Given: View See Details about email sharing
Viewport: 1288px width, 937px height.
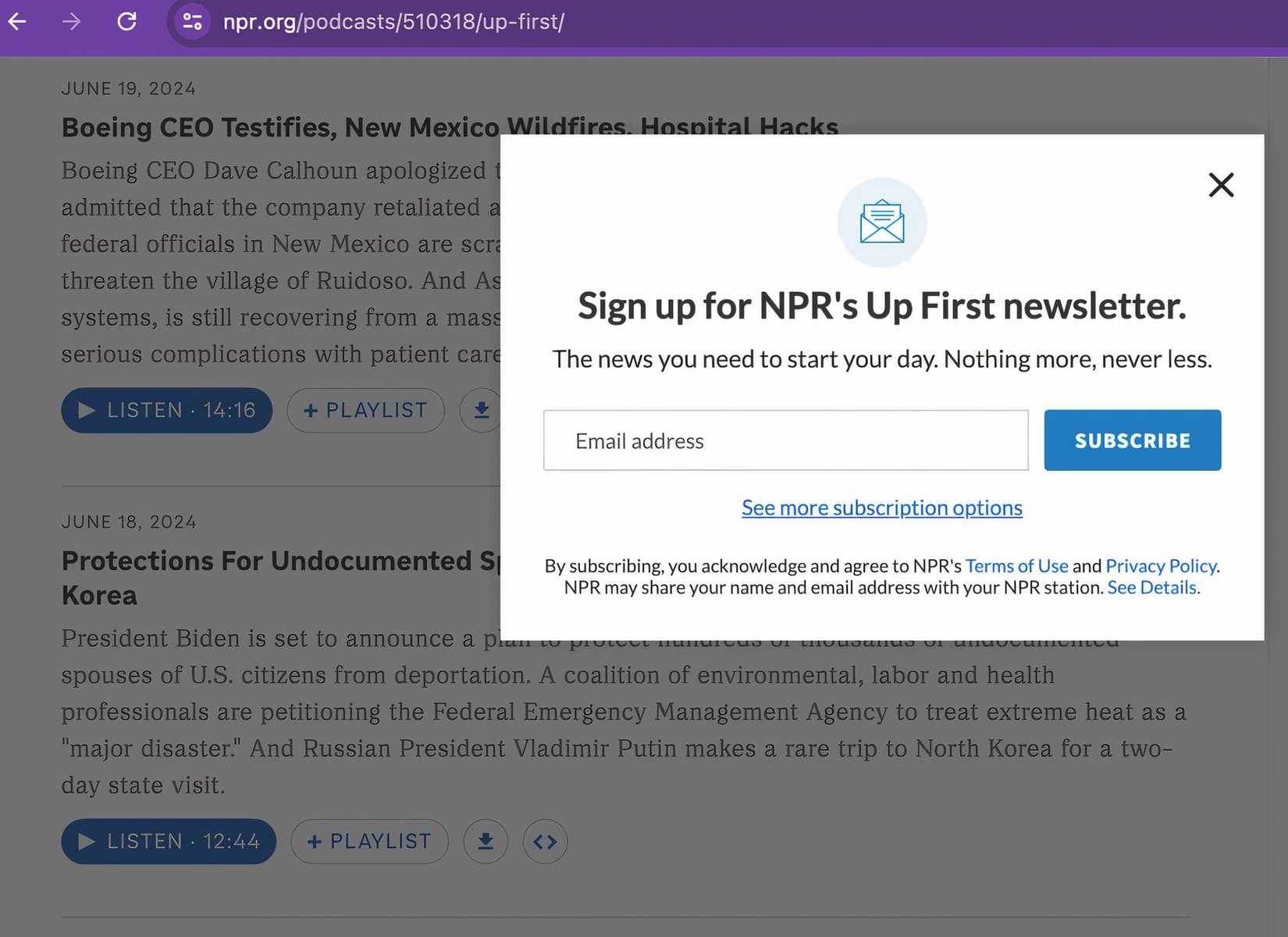Looking at the screenshot, I should pos(1151,587).
